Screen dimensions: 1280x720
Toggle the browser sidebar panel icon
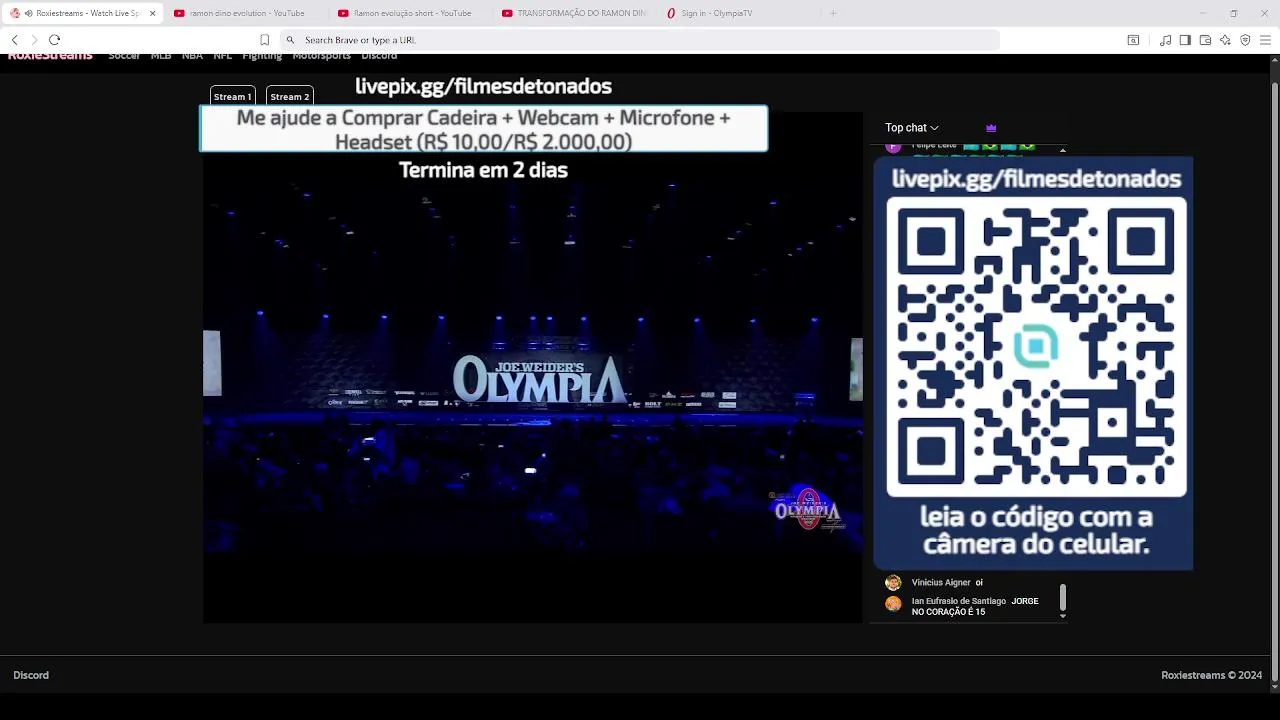pos(1185,40)
